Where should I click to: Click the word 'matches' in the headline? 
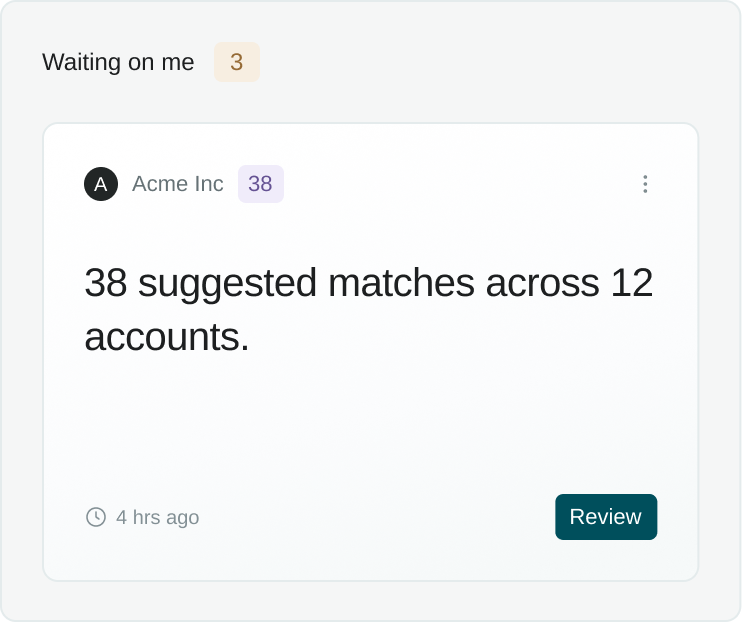click(401, 283)
